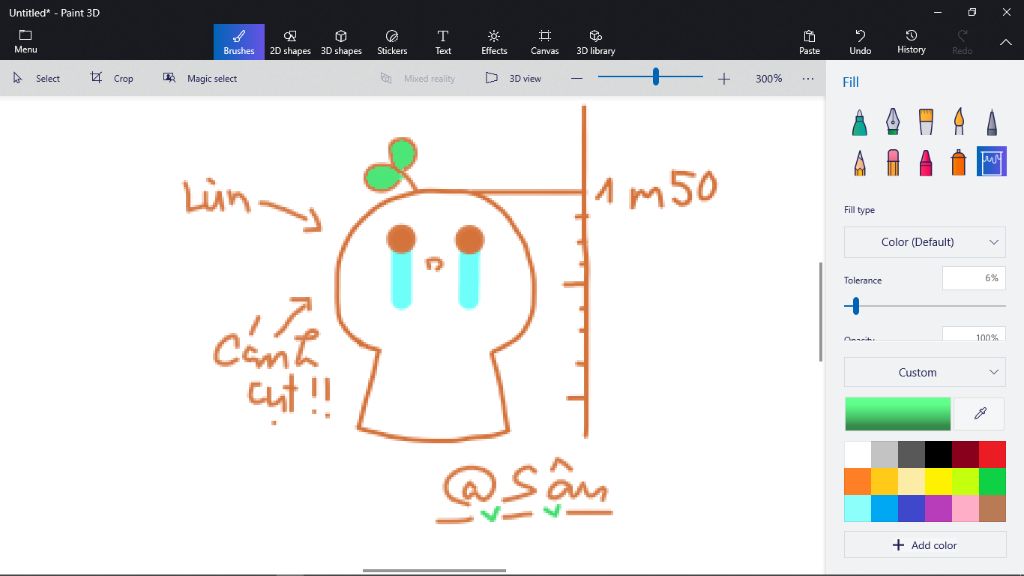Choose the pink color swatch
Viewport: 1024px width, 576px height.
click(965, 508)
